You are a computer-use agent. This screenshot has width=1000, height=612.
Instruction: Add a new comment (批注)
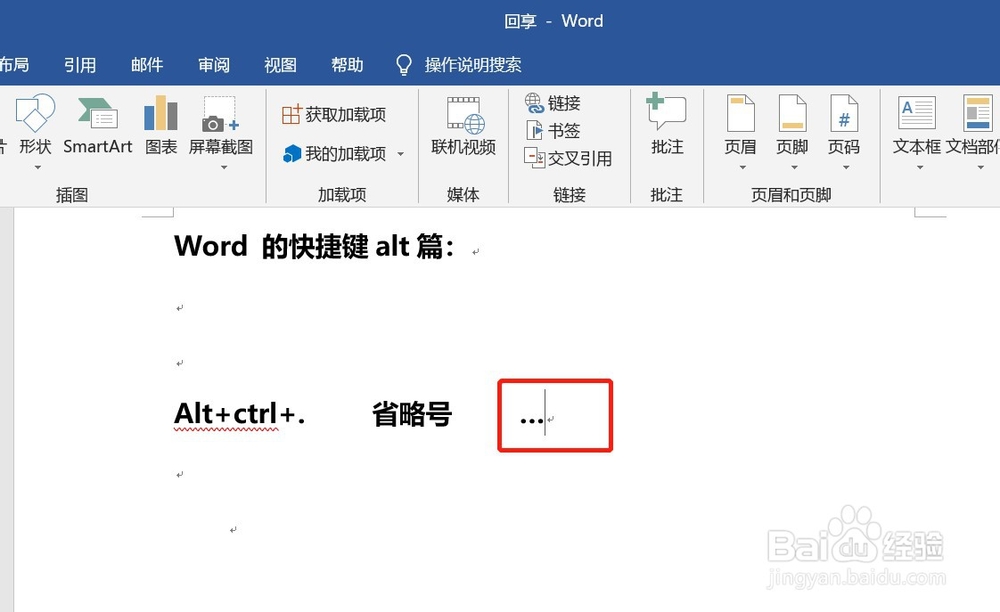point(667,124)
